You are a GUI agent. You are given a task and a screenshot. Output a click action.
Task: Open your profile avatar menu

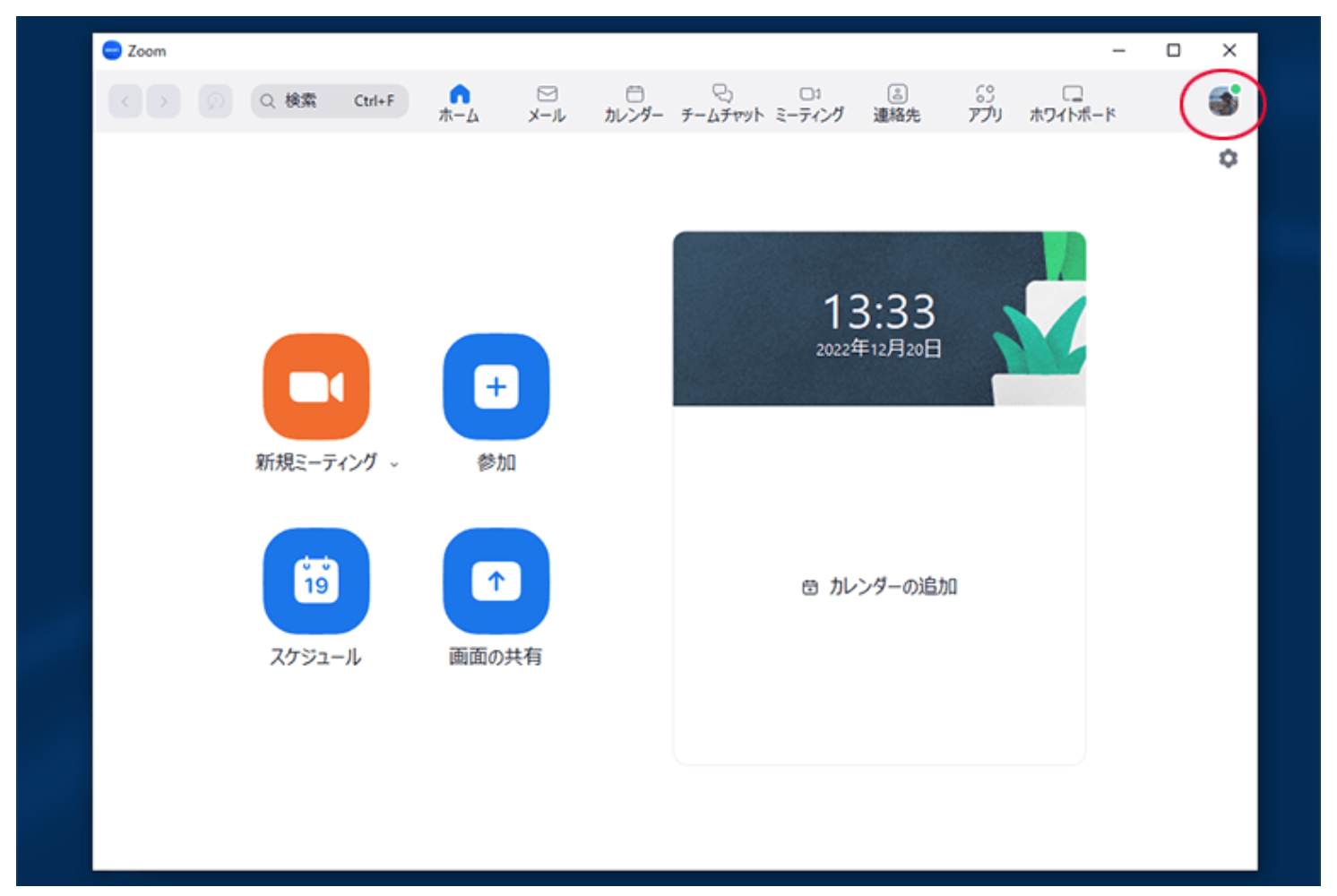[1223, 102]
